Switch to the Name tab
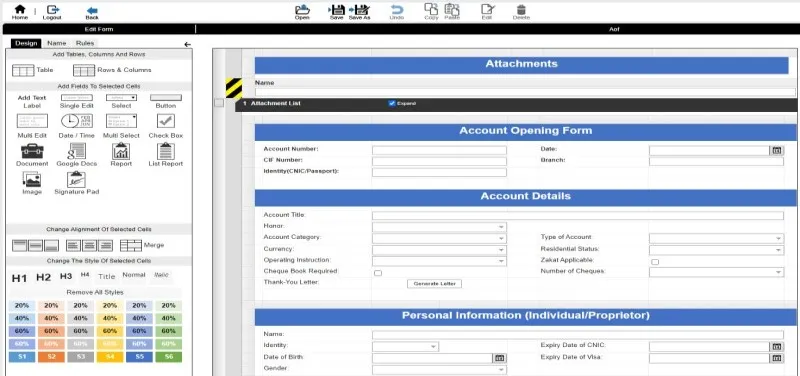Image resolution: width=800 pixels, height=376 pixels. point(57,43)
